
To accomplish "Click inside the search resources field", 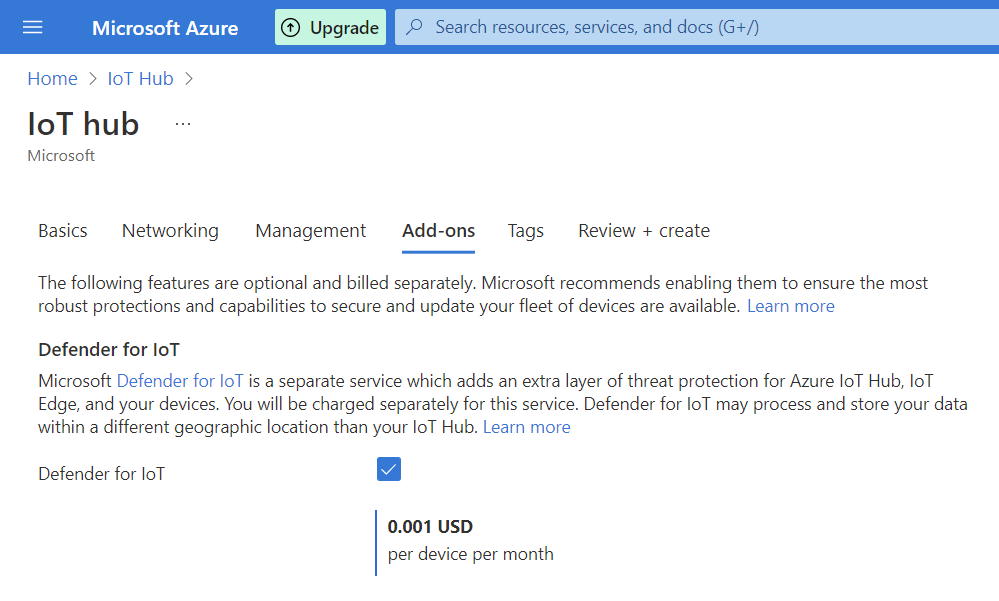I will (600, 27).
